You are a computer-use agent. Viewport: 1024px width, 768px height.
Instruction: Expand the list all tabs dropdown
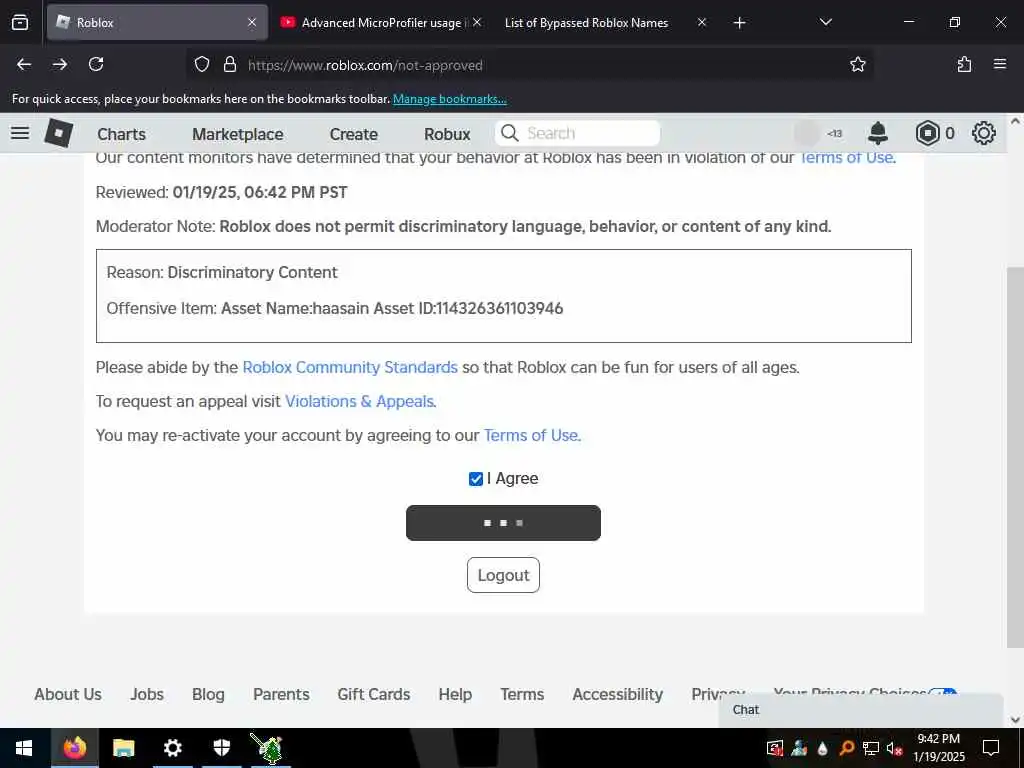825,22
